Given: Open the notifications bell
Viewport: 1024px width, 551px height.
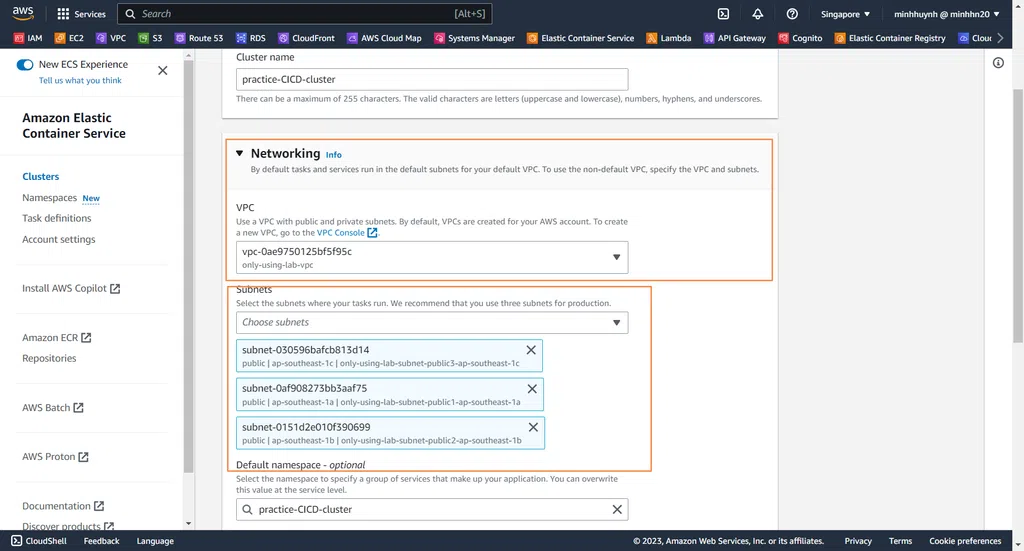Looking at the screenshot, I should click(758, 14).
